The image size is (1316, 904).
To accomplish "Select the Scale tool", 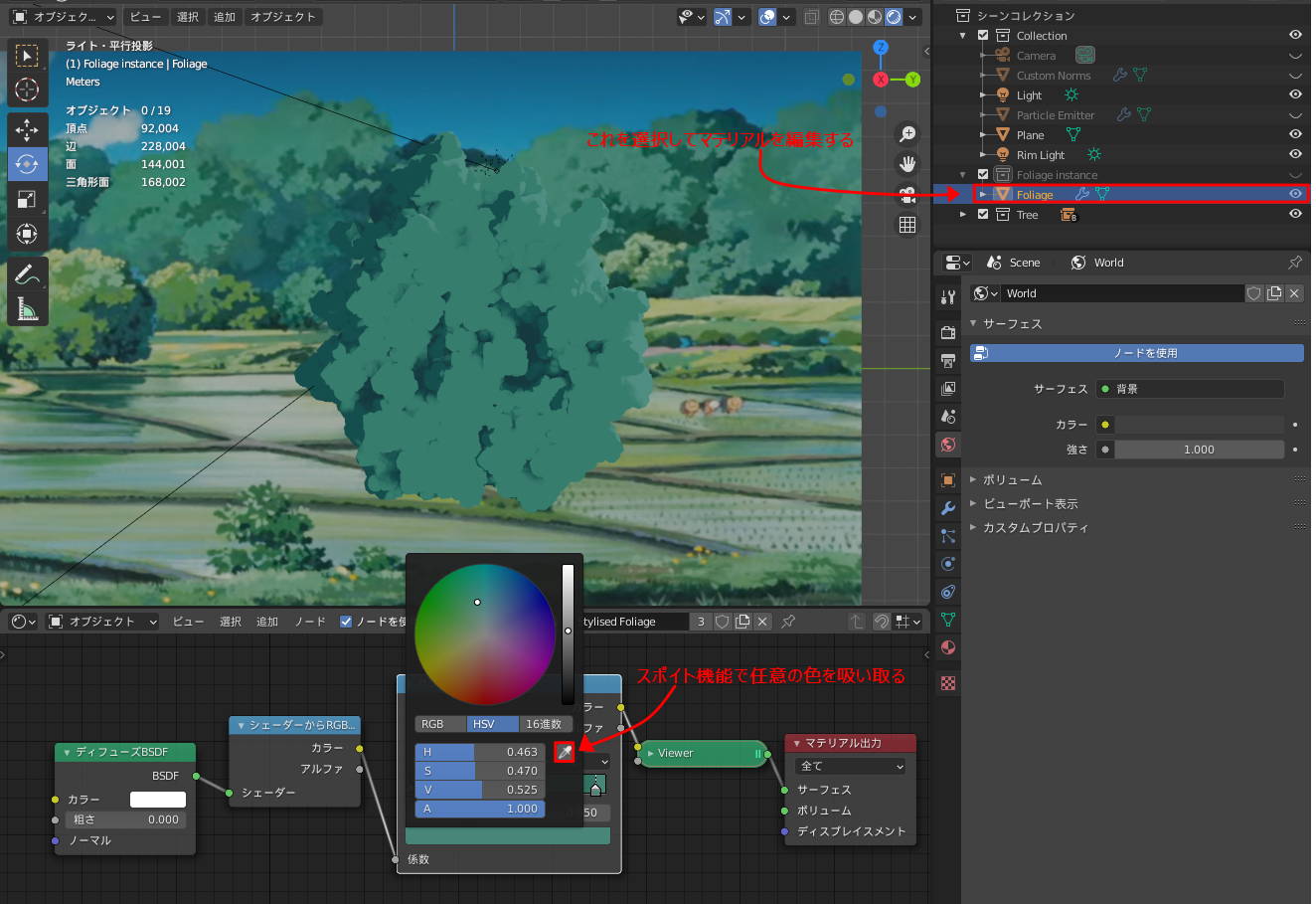I will coord(28,199).
